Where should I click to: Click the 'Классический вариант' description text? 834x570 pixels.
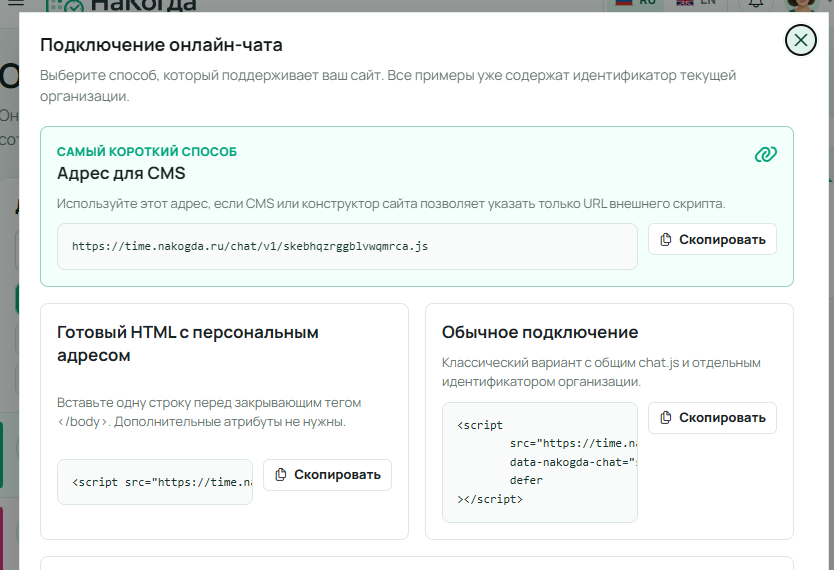coord(601,372)
